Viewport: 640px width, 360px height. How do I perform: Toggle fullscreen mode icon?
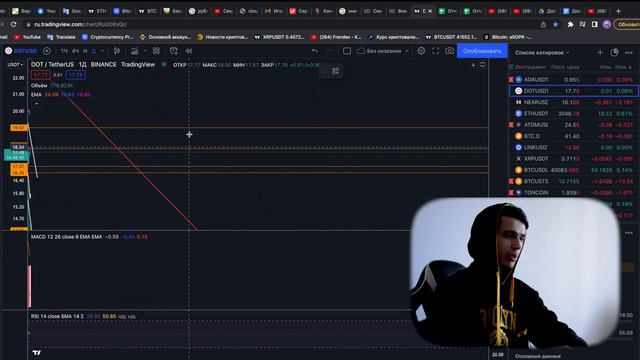[436, 51]
